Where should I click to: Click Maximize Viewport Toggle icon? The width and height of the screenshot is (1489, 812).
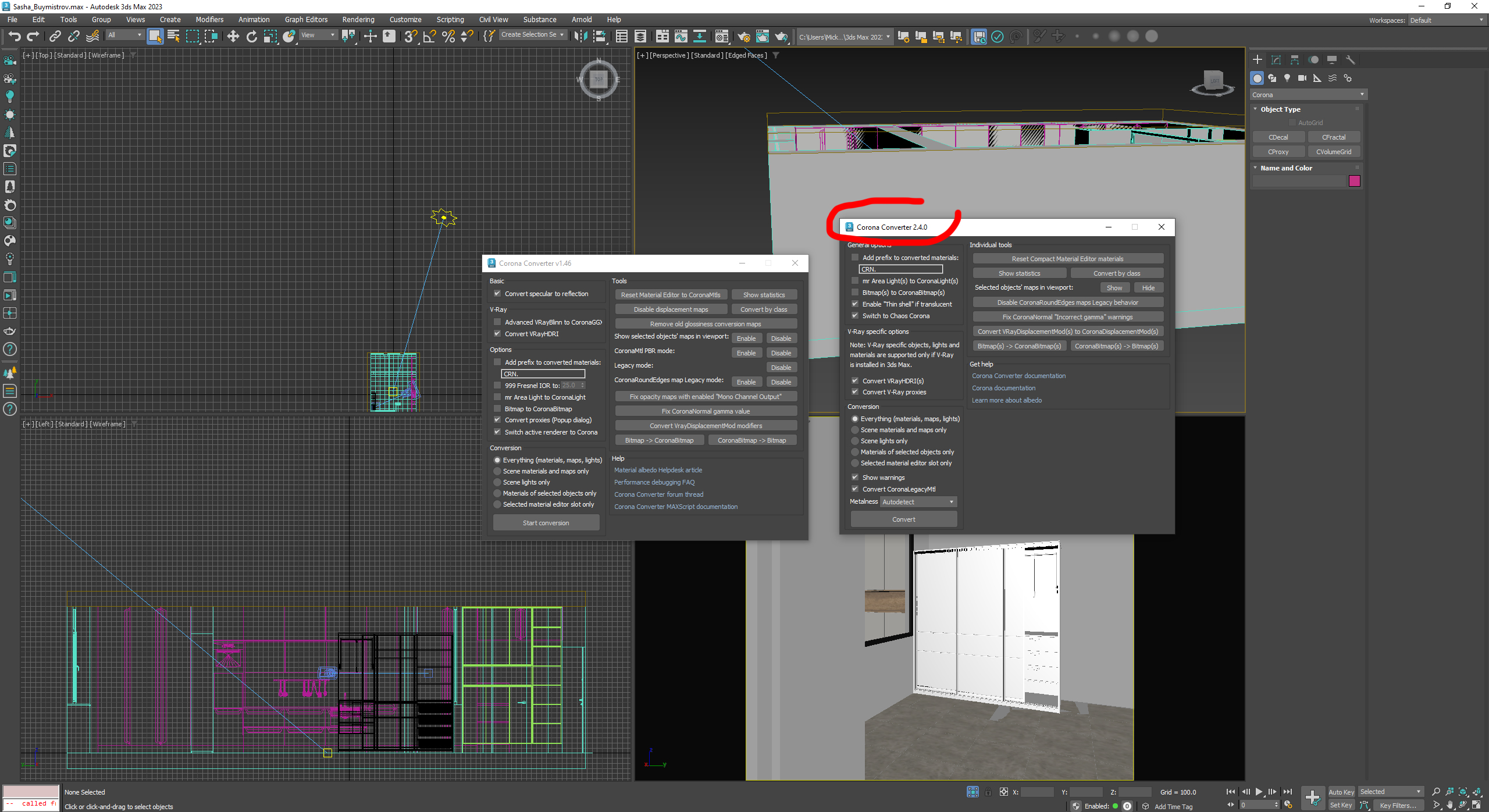(x=1476, y=806)
